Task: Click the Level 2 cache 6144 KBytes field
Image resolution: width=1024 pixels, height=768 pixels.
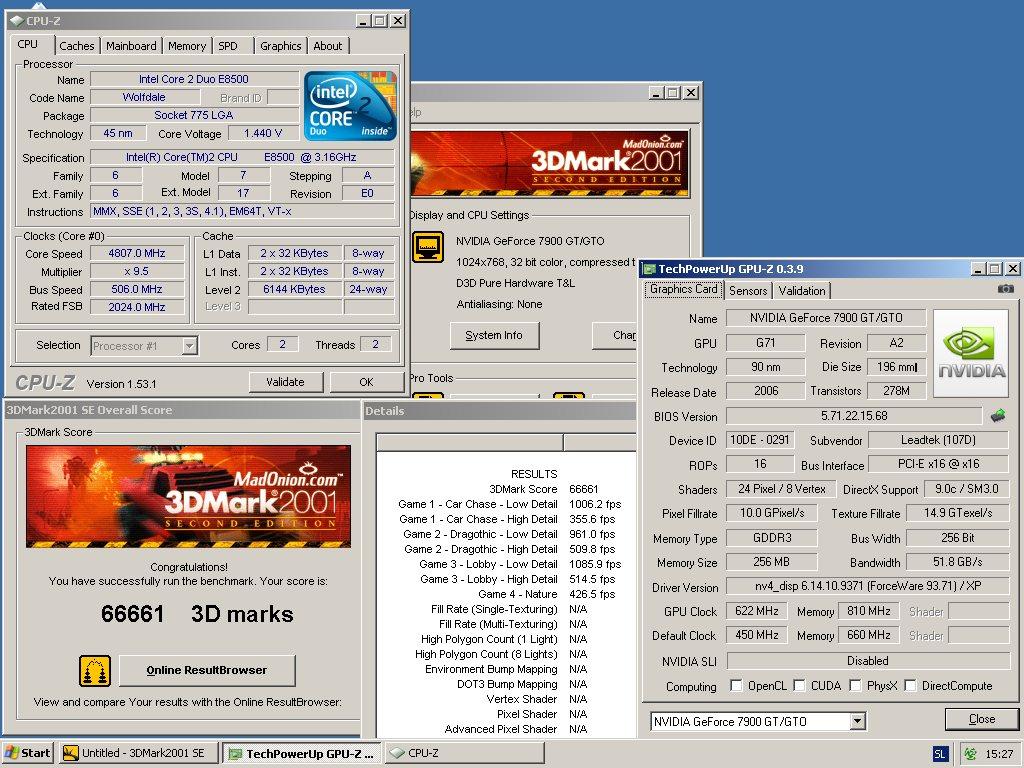Action: tap(295, 289)
